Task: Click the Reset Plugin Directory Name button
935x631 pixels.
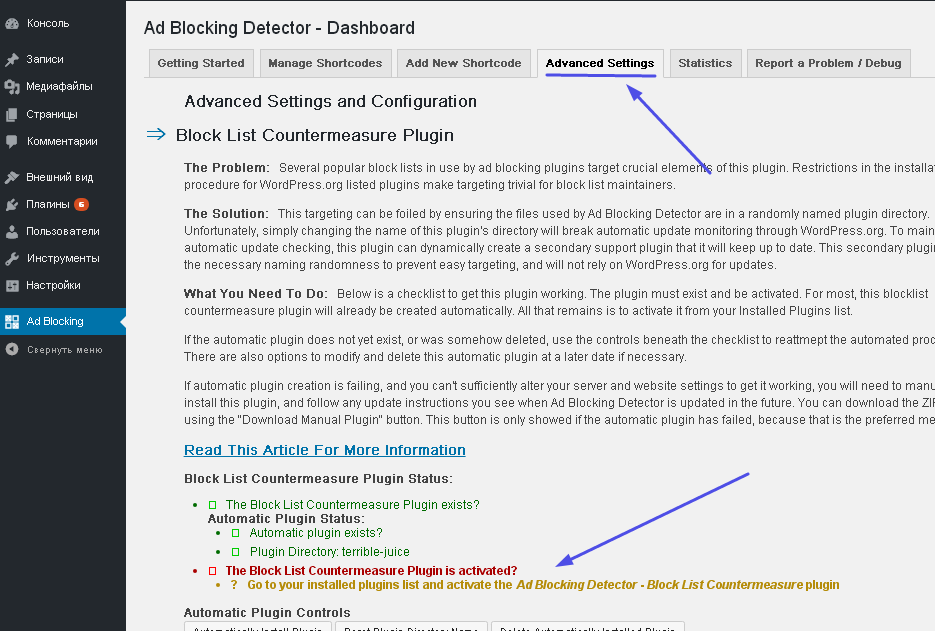Action: point(411,627)
